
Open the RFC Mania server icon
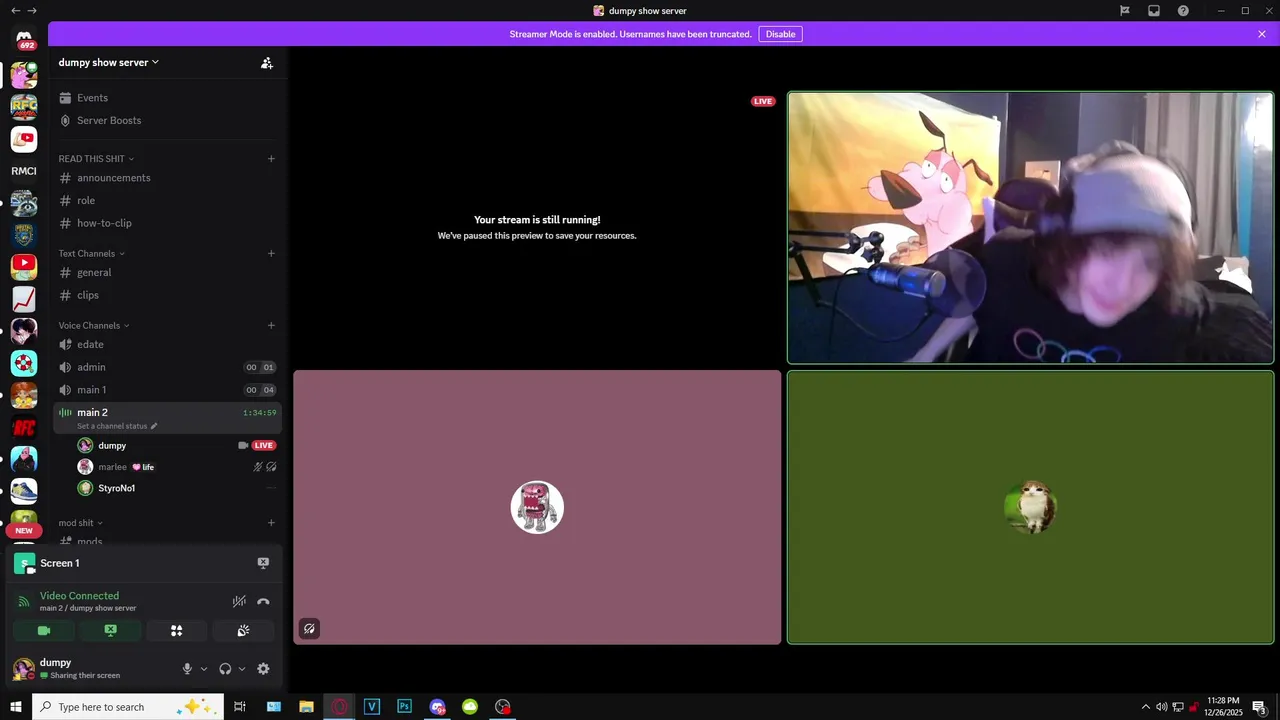[24, 106]
